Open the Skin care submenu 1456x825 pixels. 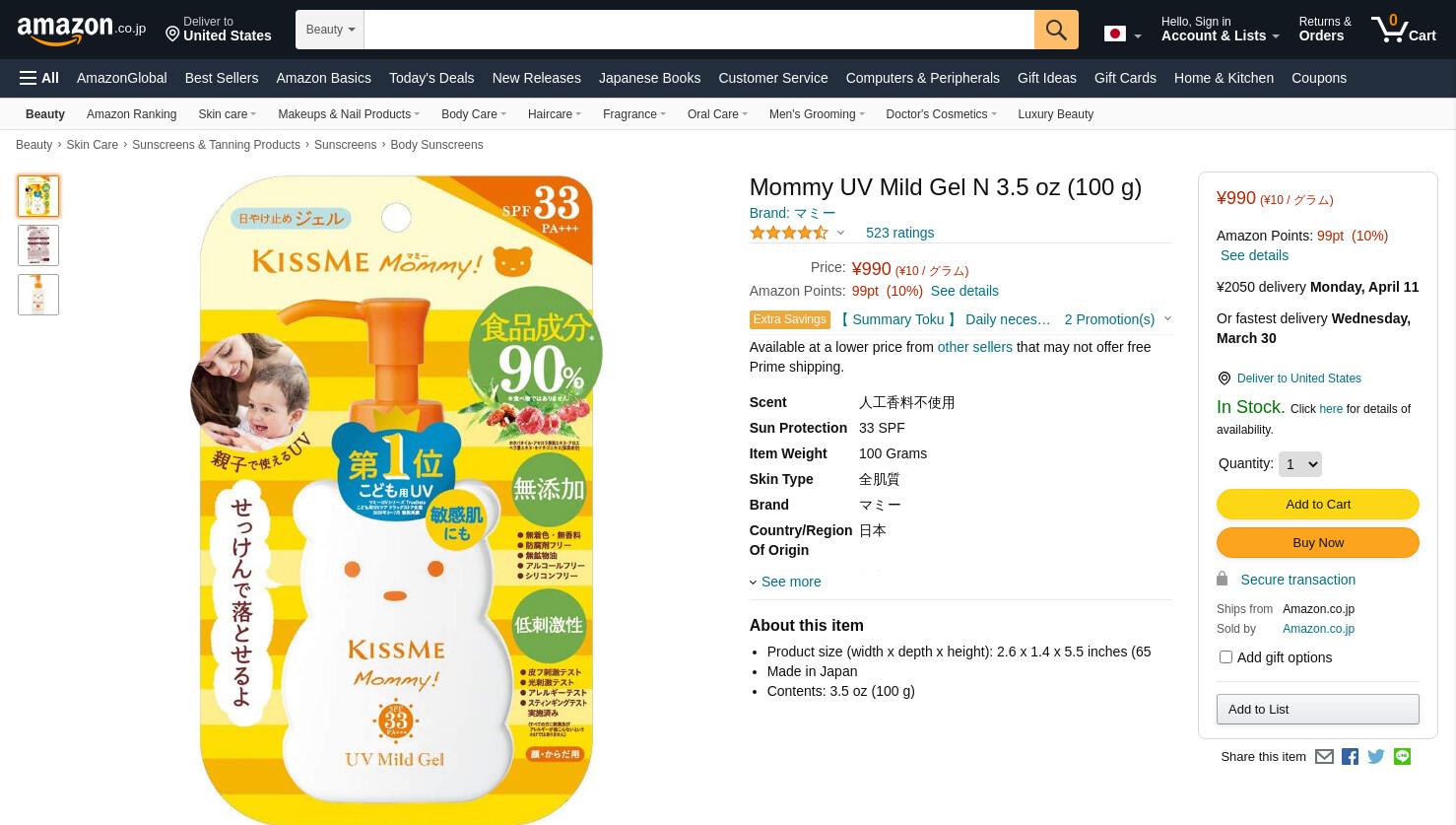[x=227, y=114]
